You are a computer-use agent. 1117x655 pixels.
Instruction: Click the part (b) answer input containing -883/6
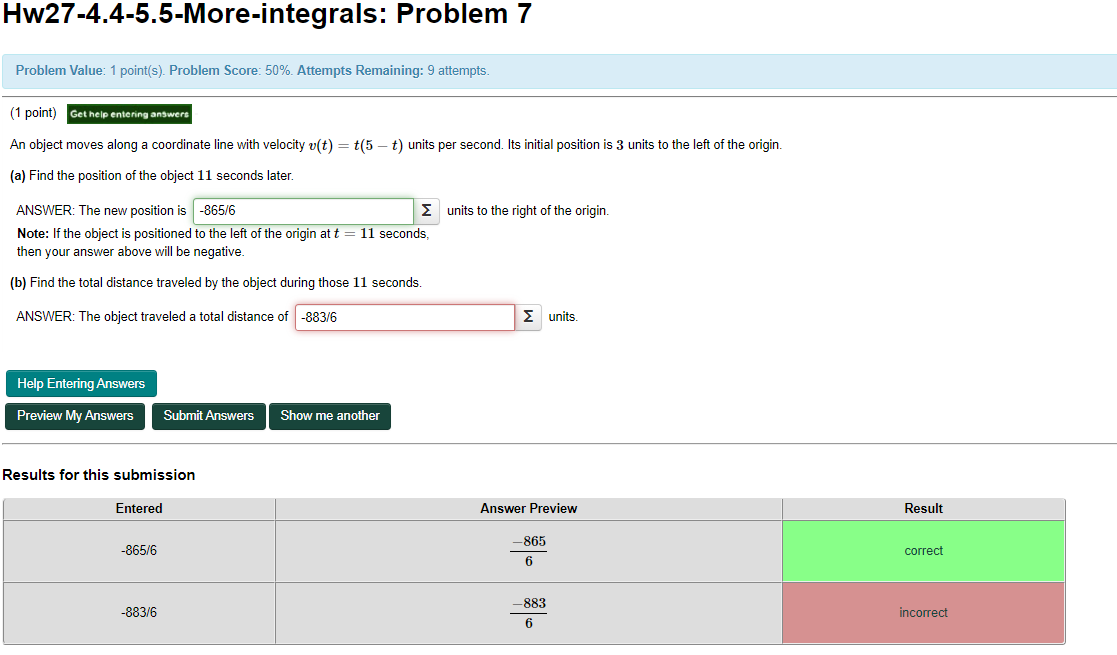pos(404,316)
